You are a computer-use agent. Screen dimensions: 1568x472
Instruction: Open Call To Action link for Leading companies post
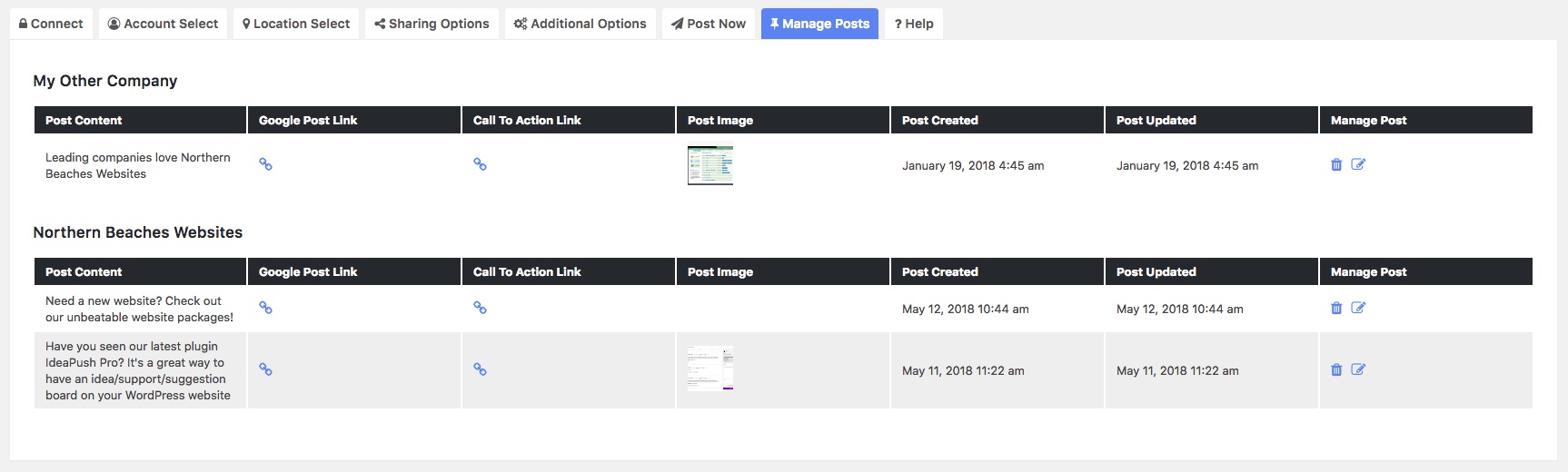point(480,164)
